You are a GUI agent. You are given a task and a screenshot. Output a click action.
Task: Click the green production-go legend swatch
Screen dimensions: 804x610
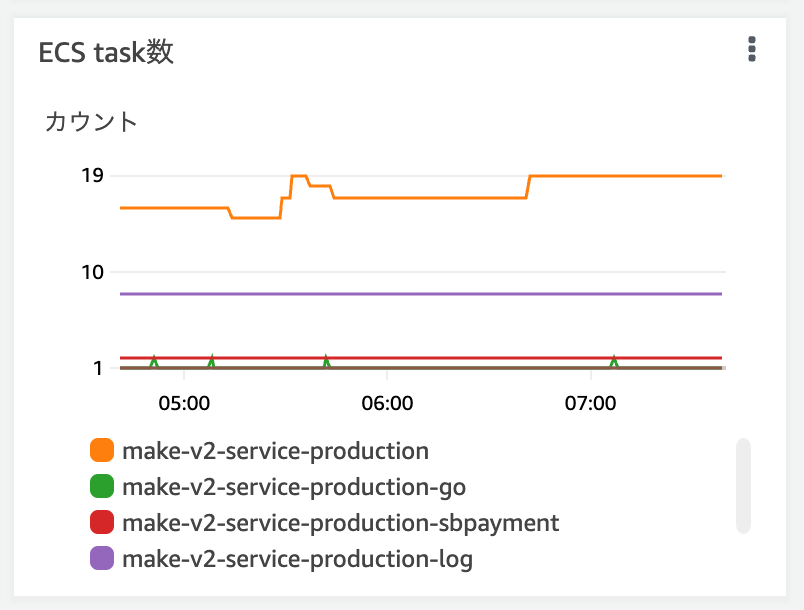[101, 487]
